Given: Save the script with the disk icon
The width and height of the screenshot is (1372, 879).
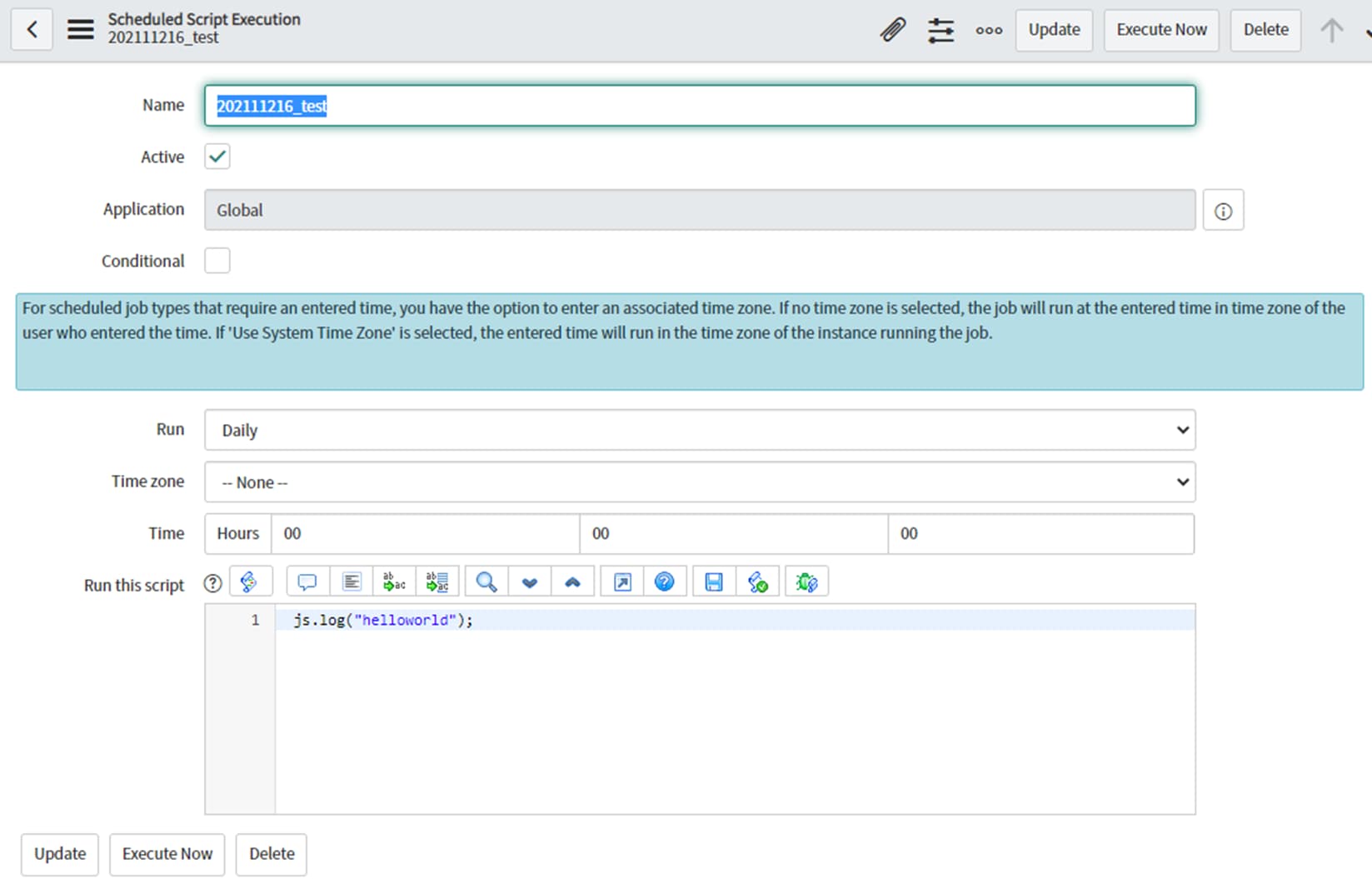Looking at the screenshot, I should coord(712,581).
